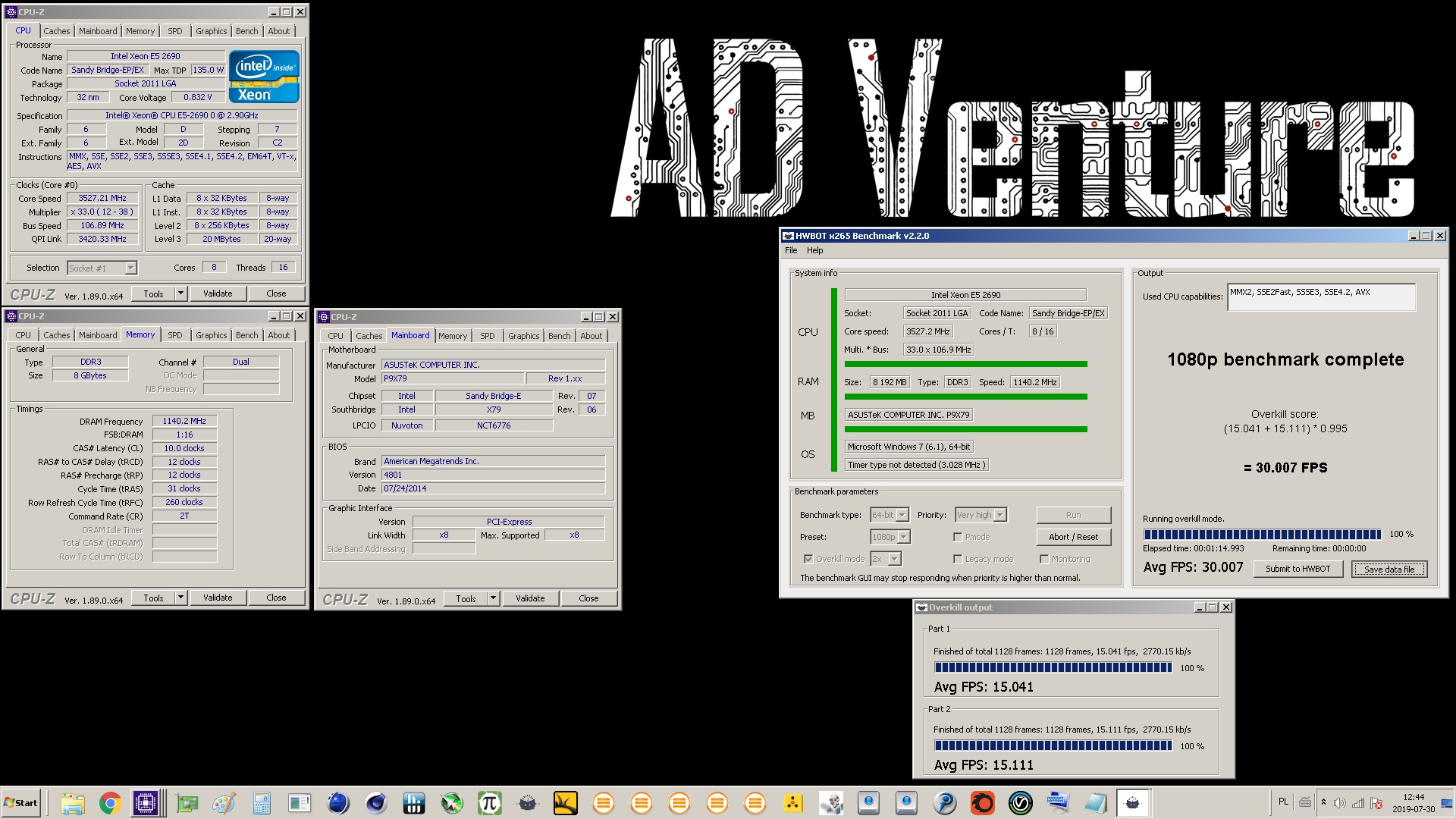The height and width of the screenshot is (819, 1456).
Task: Click the purple CPU-Z taskbar icon
Action: pos(146,802)
